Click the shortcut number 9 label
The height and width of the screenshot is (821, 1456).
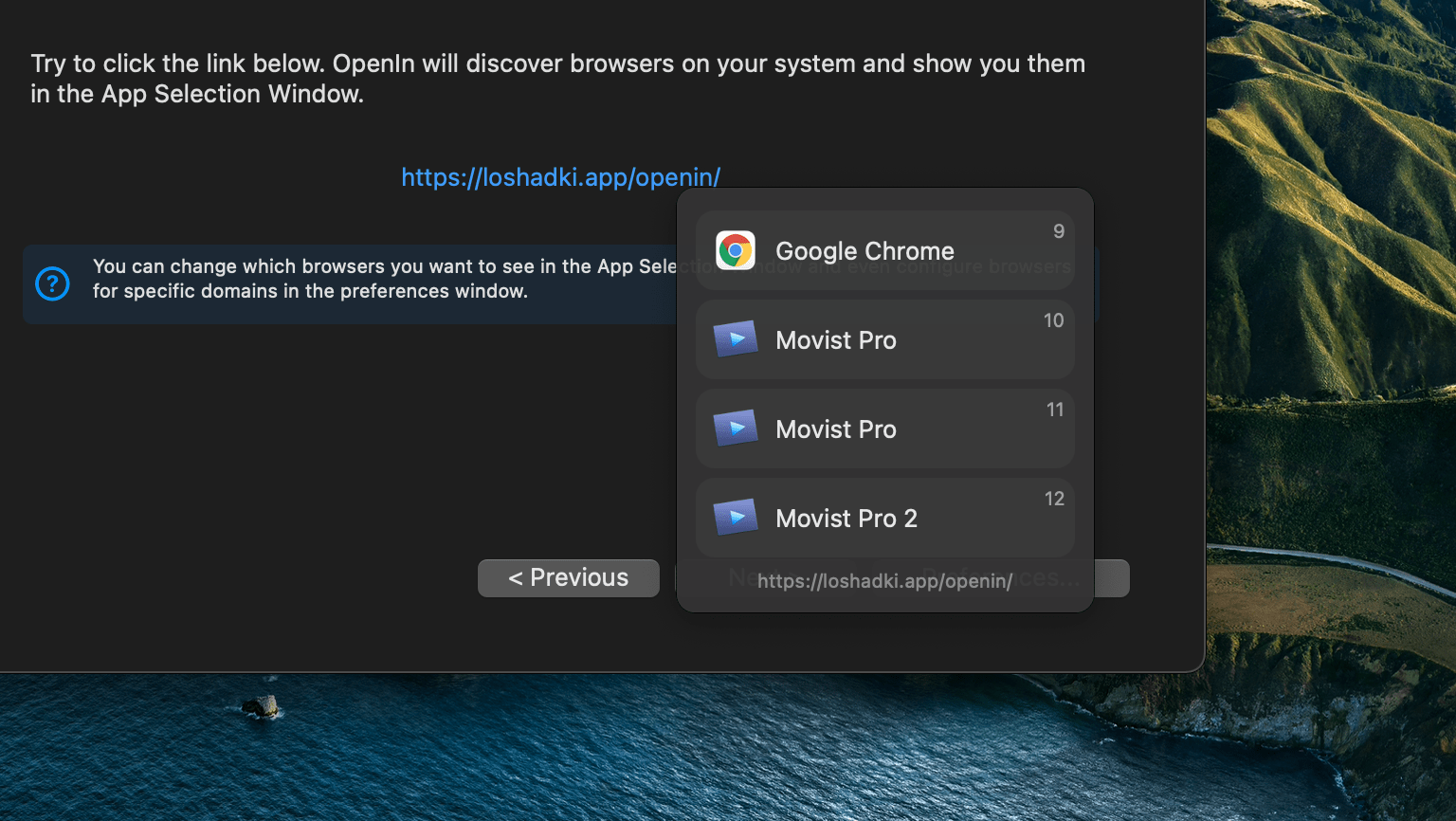[x=1059, y=231]
